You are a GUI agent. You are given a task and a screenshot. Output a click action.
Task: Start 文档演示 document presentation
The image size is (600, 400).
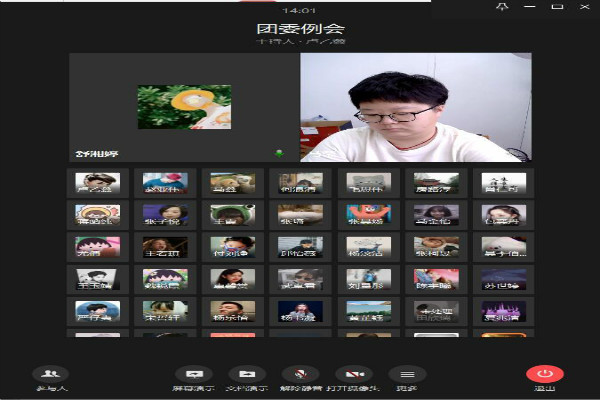(247, 376)
